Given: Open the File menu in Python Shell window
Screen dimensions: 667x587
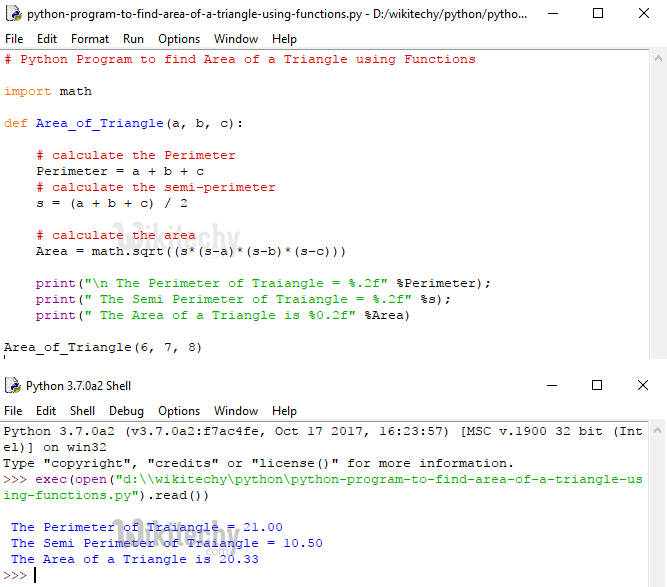Looking at the screenshot, I should point(14,411).
